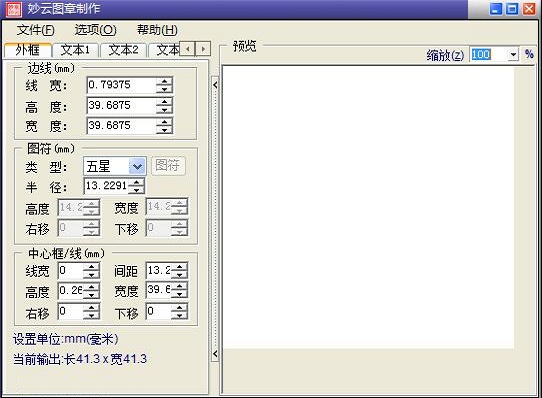Adjust the 间距 spinner arrows
Image resolution: width=542 pixels, height=398 pixels.
point(180,270)
